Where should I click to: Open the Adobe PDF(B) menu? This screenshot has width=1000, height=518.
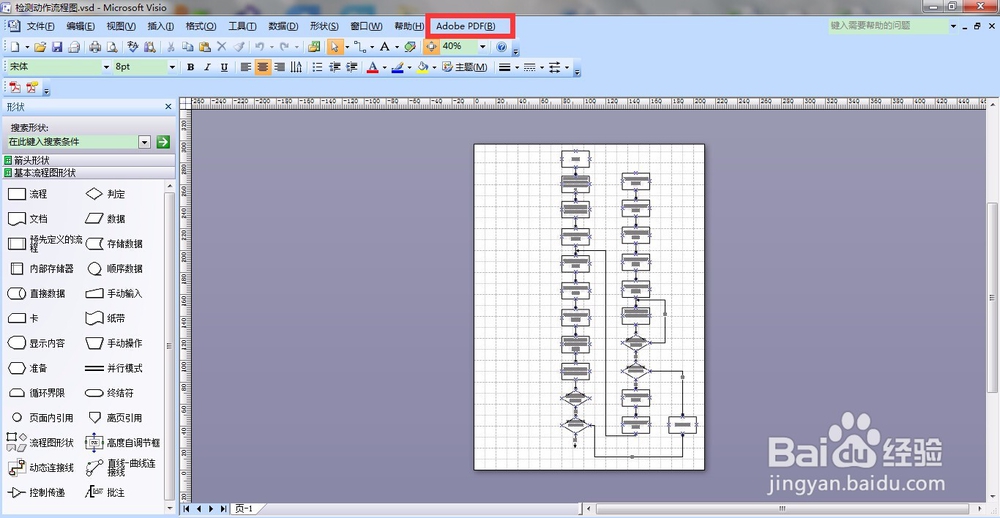466,26
